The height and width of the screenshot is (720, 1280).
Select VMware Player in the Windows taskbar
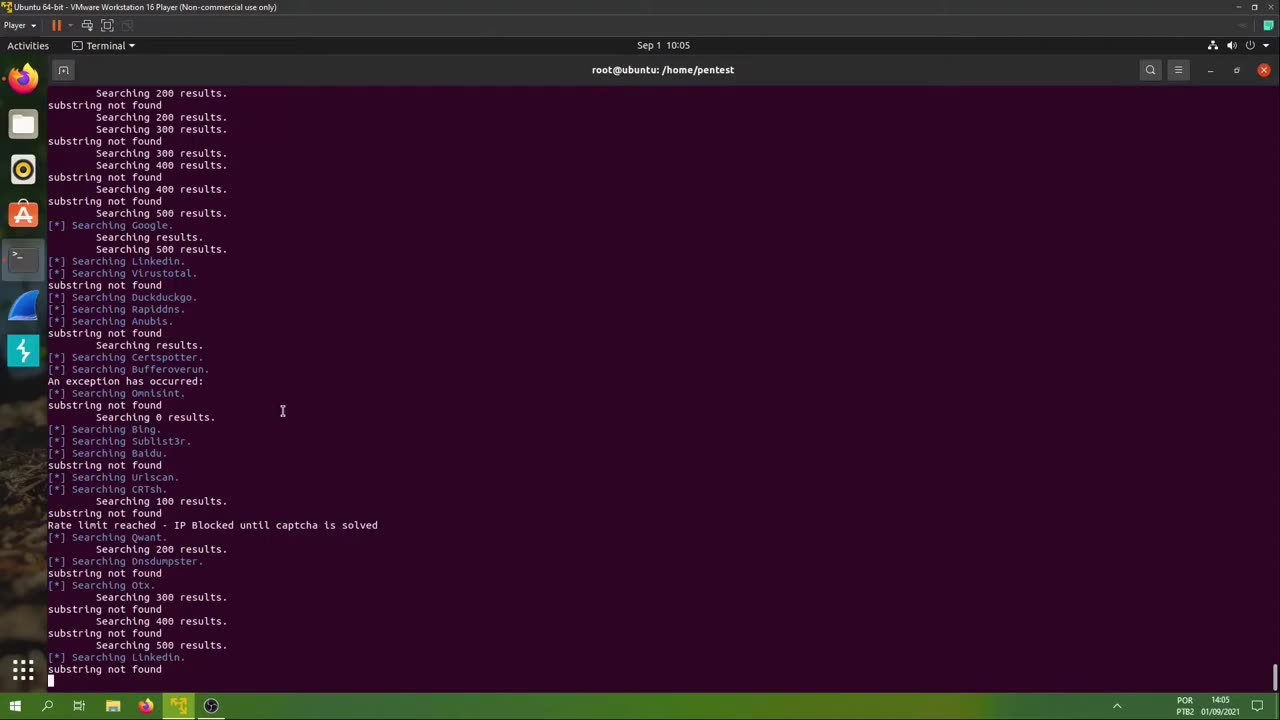pos(179,706)
